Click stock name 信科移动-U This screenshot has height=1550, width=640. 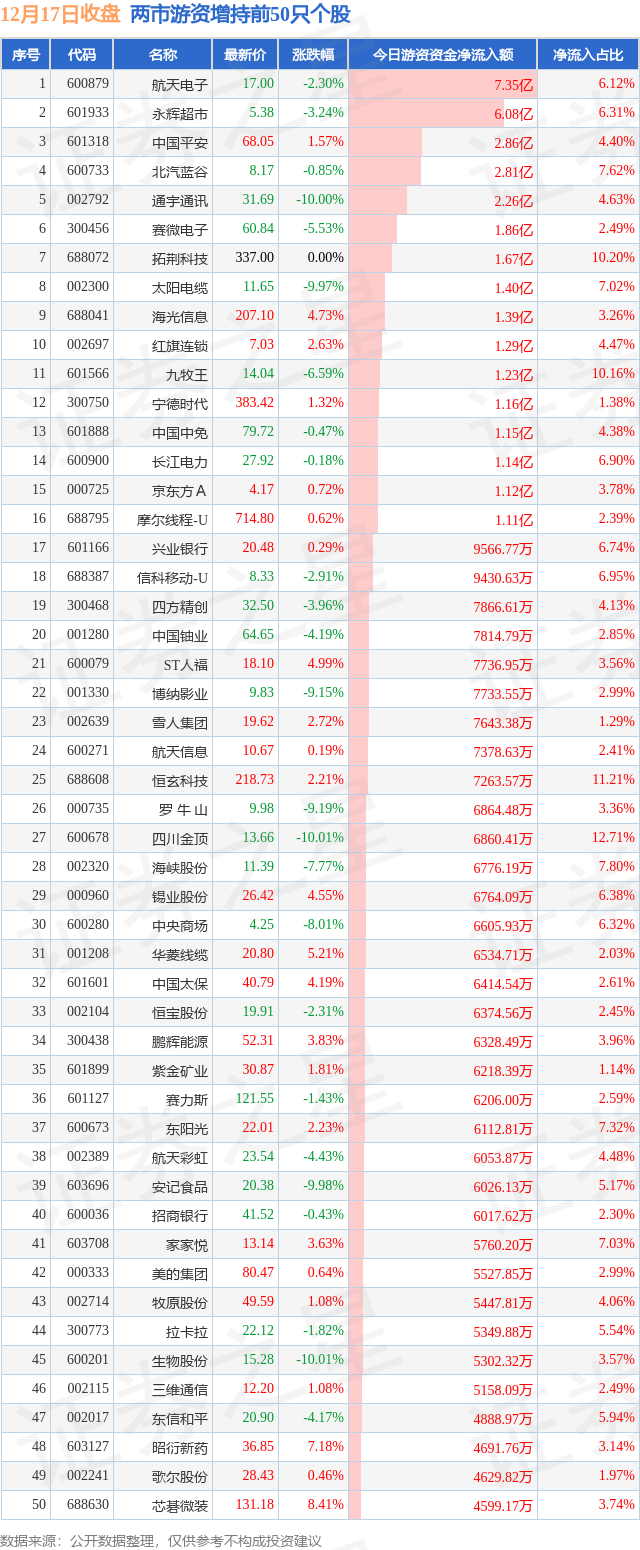click(x=173, y=577)
